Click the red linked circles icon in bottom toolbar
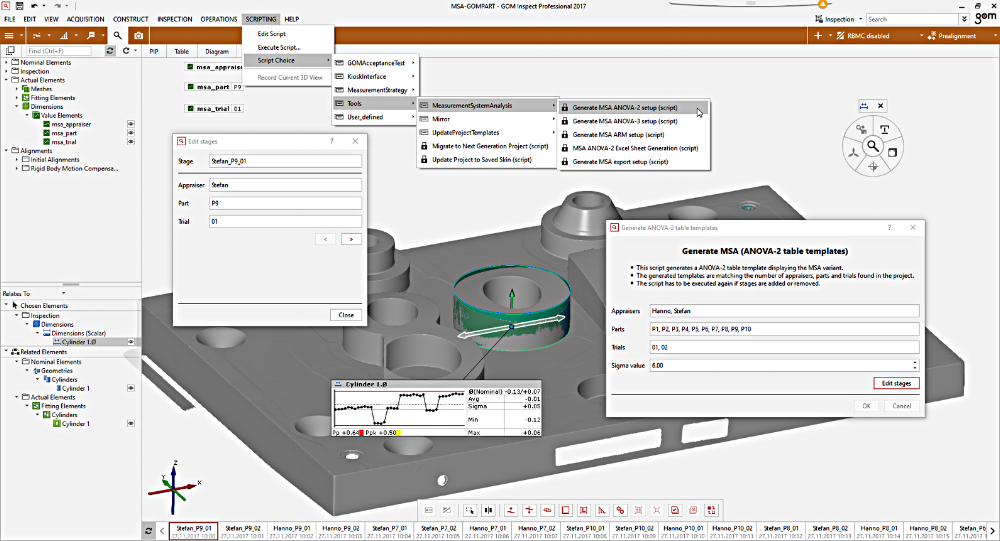The image size is (1000, 541). click(x=620, y=510)
